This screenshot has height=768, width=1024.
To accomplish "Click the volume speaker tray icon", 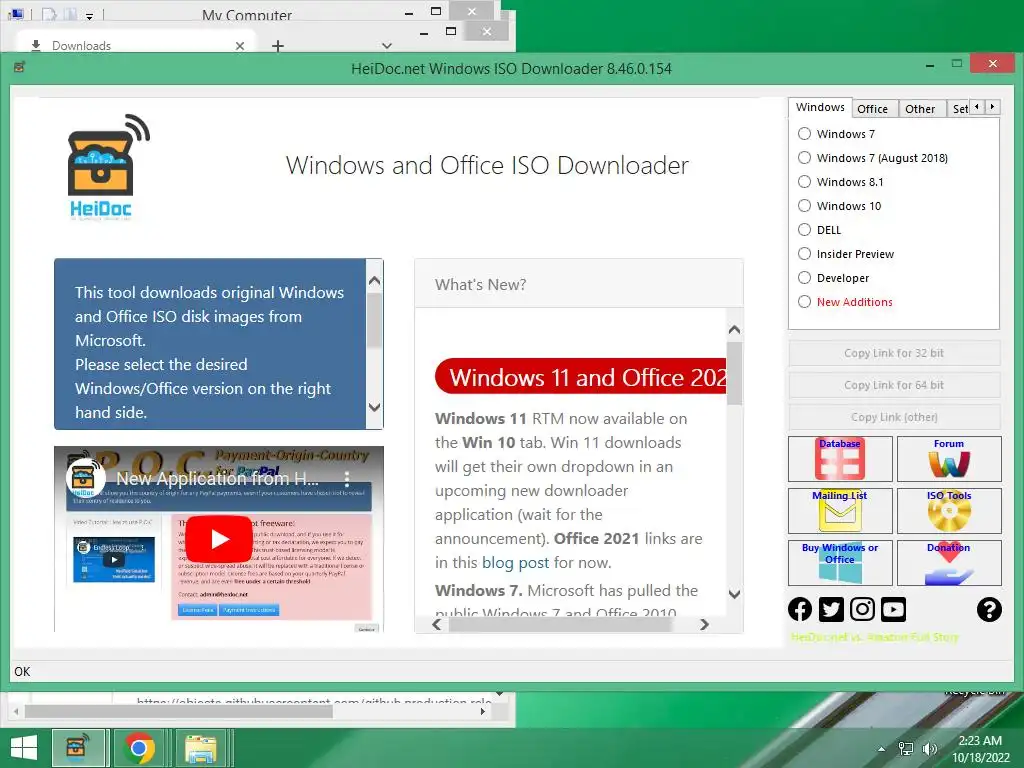I will pos(929,749).
